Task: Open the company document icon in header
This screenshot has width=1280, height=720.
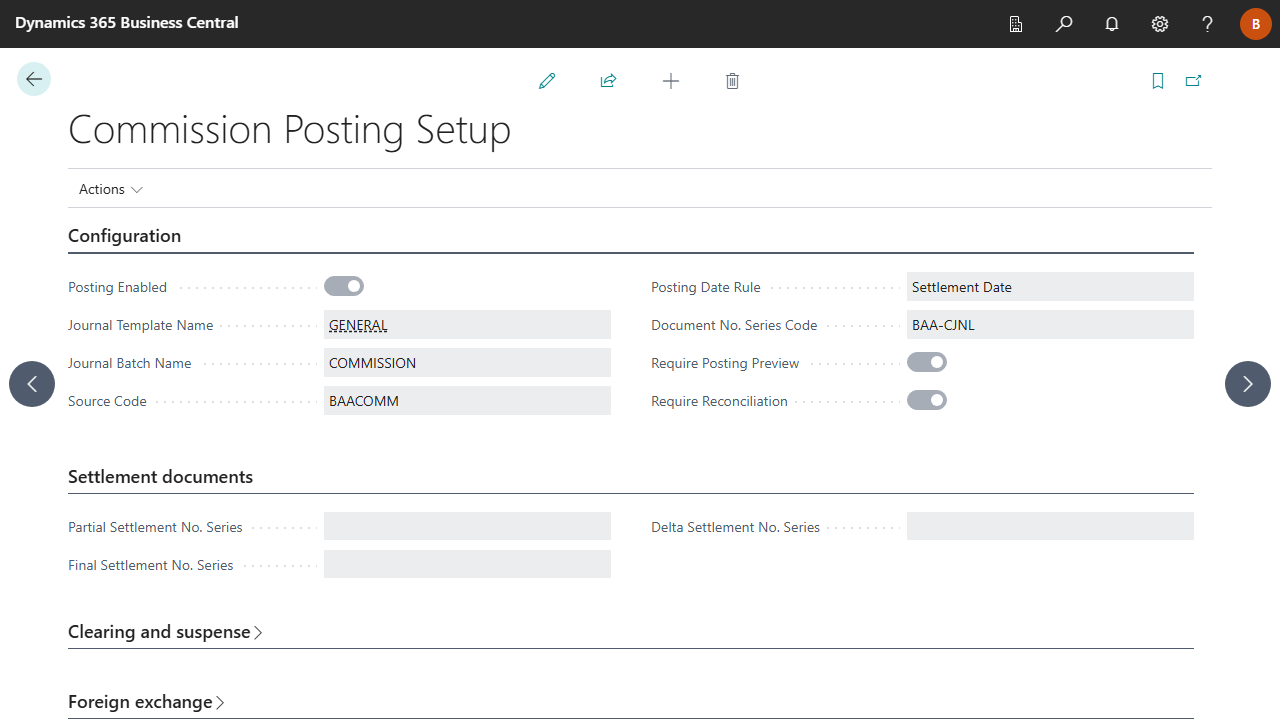Action: click(1016, 24)
